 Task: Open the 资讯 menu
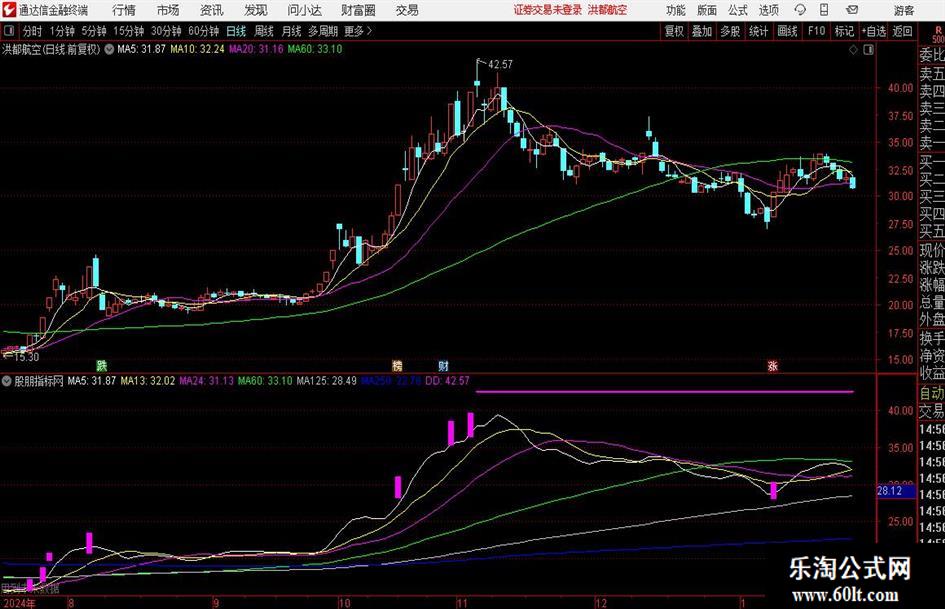click(212, 10)
